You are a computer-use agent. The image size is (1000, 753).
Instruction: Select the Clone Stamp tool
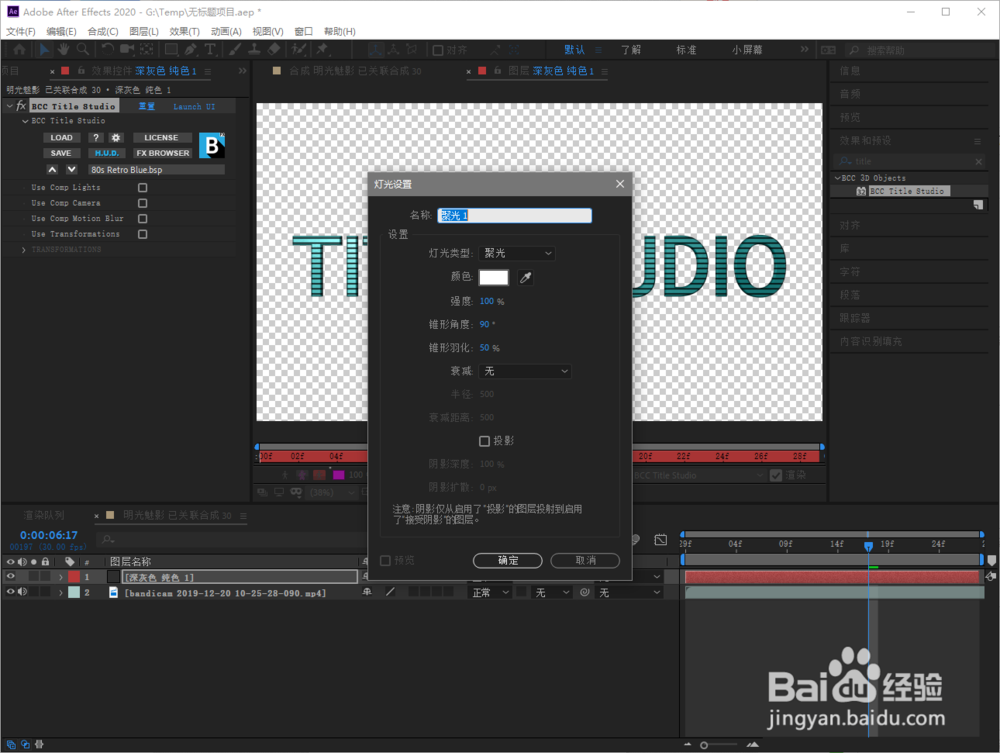tap(254, 49)
